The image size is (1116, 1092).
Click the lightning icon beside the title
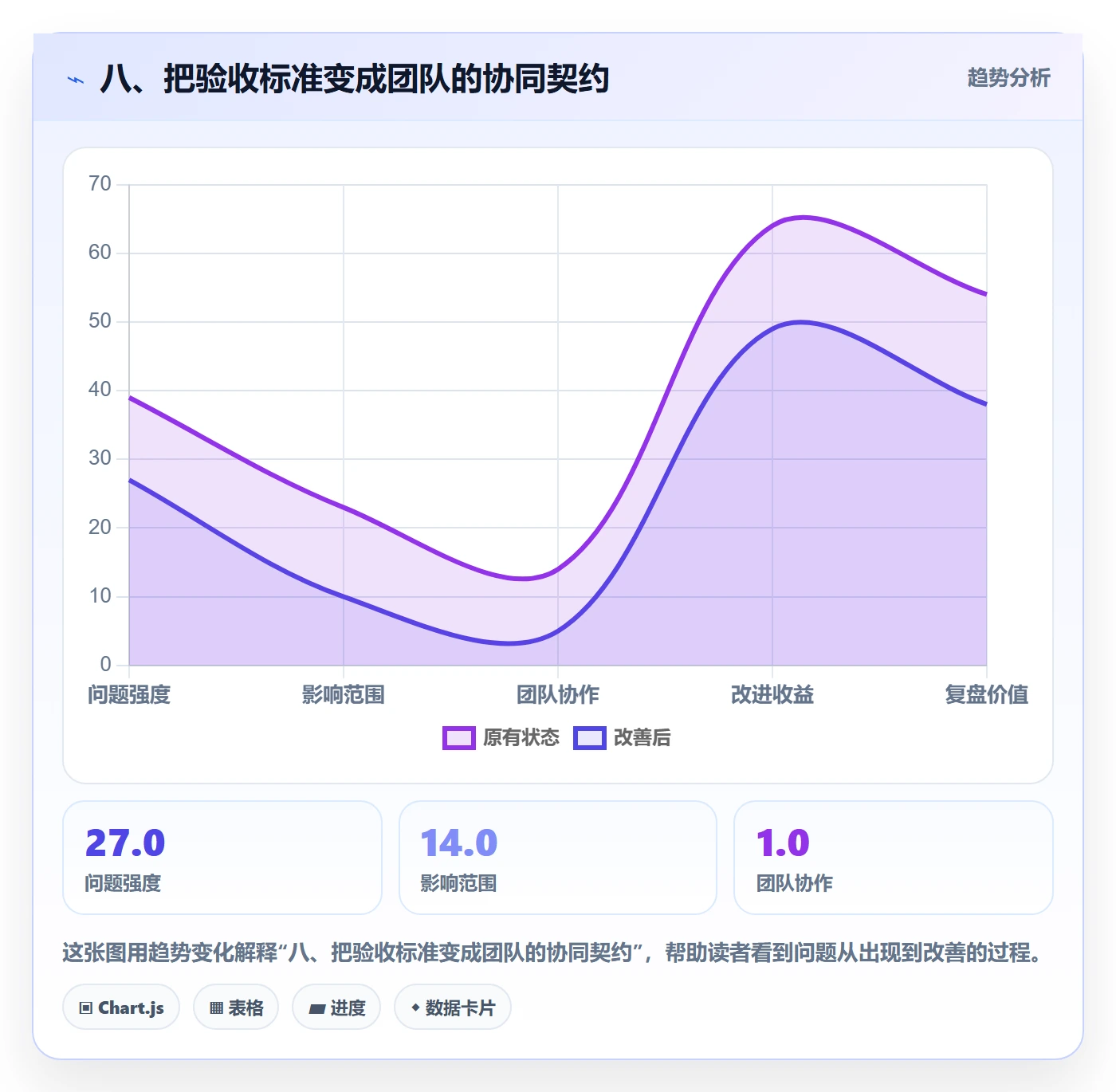[76, 80]
